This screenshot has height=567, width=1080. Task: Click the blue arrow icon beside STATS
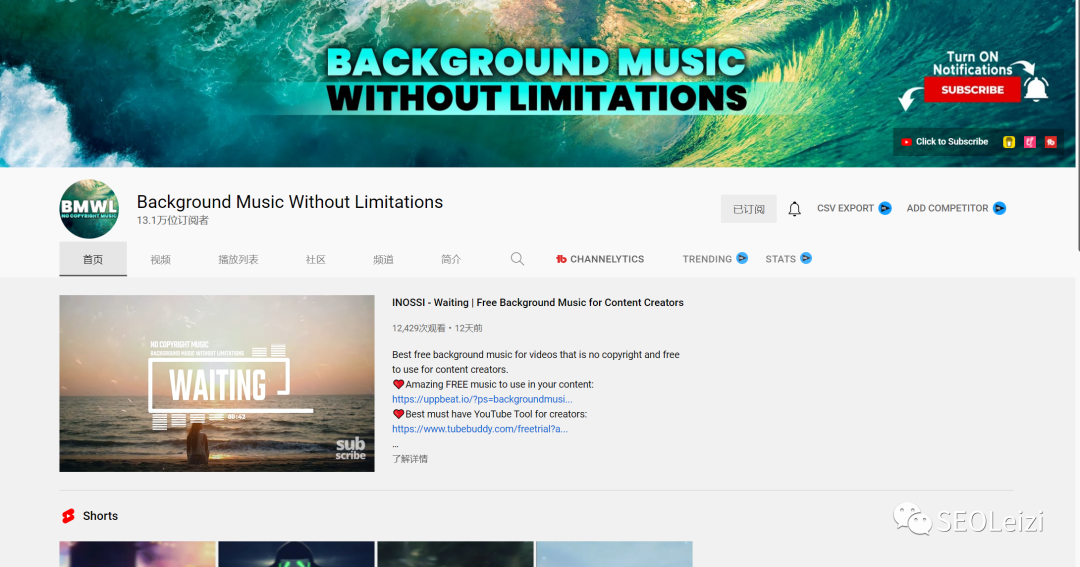pos(806,258)
